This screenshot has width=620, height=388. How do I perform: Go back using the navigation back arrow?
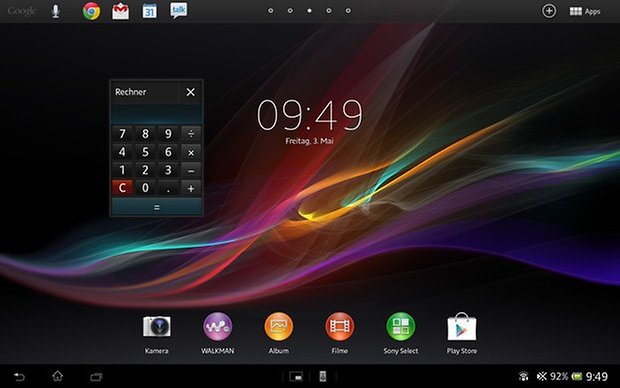(x=19, y=377)
